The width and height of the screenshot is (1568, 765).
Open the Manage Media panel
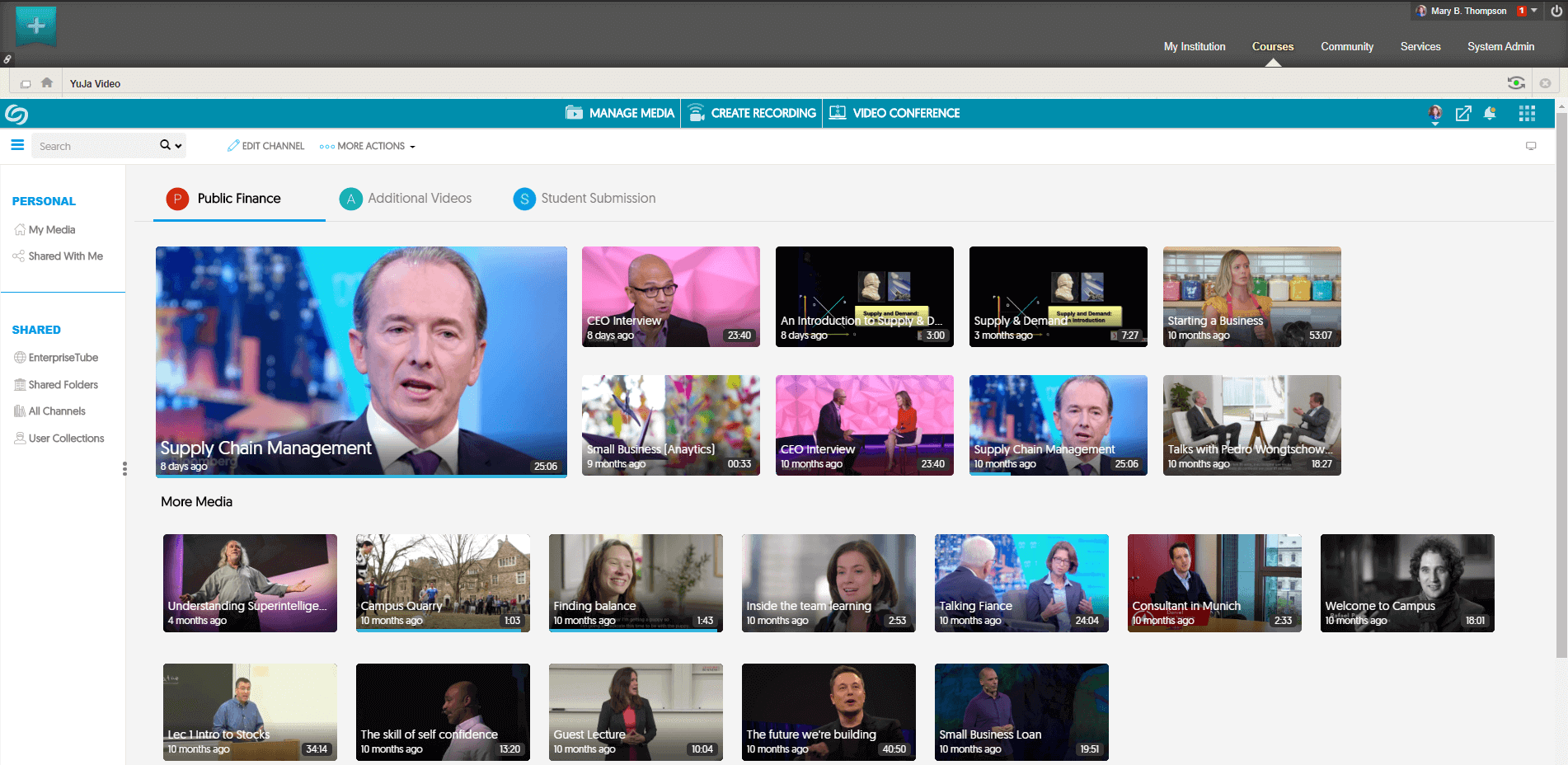(619, 113)
